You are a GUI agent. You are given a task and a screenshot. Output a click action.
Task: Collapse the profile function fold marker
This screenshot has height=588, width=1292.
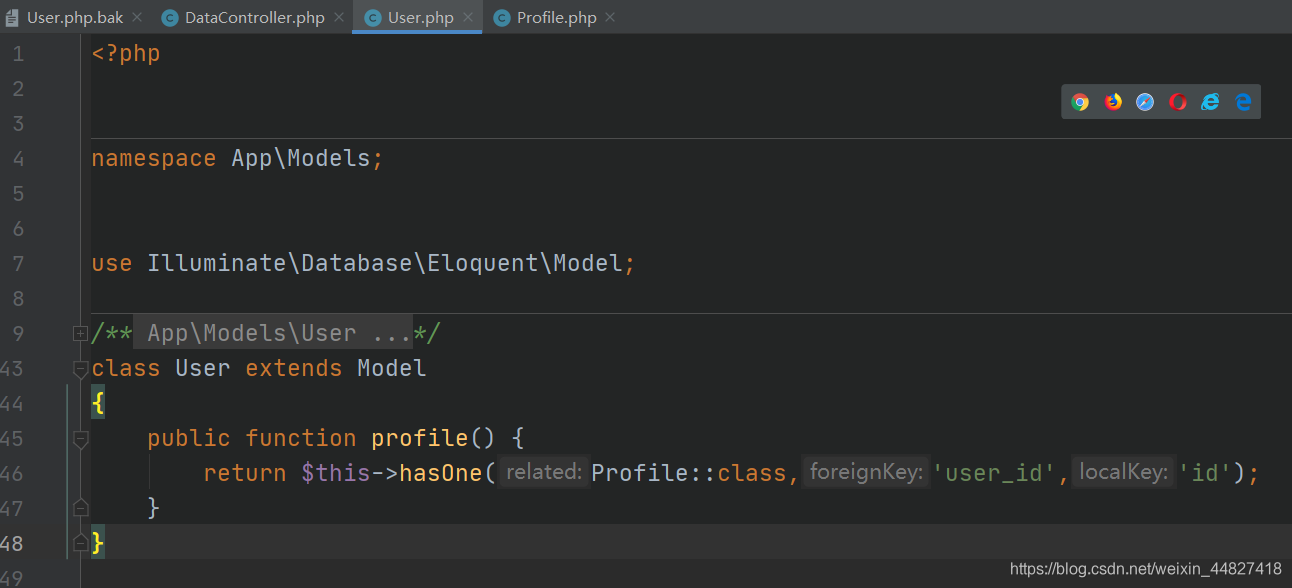(x=80, y=438)
